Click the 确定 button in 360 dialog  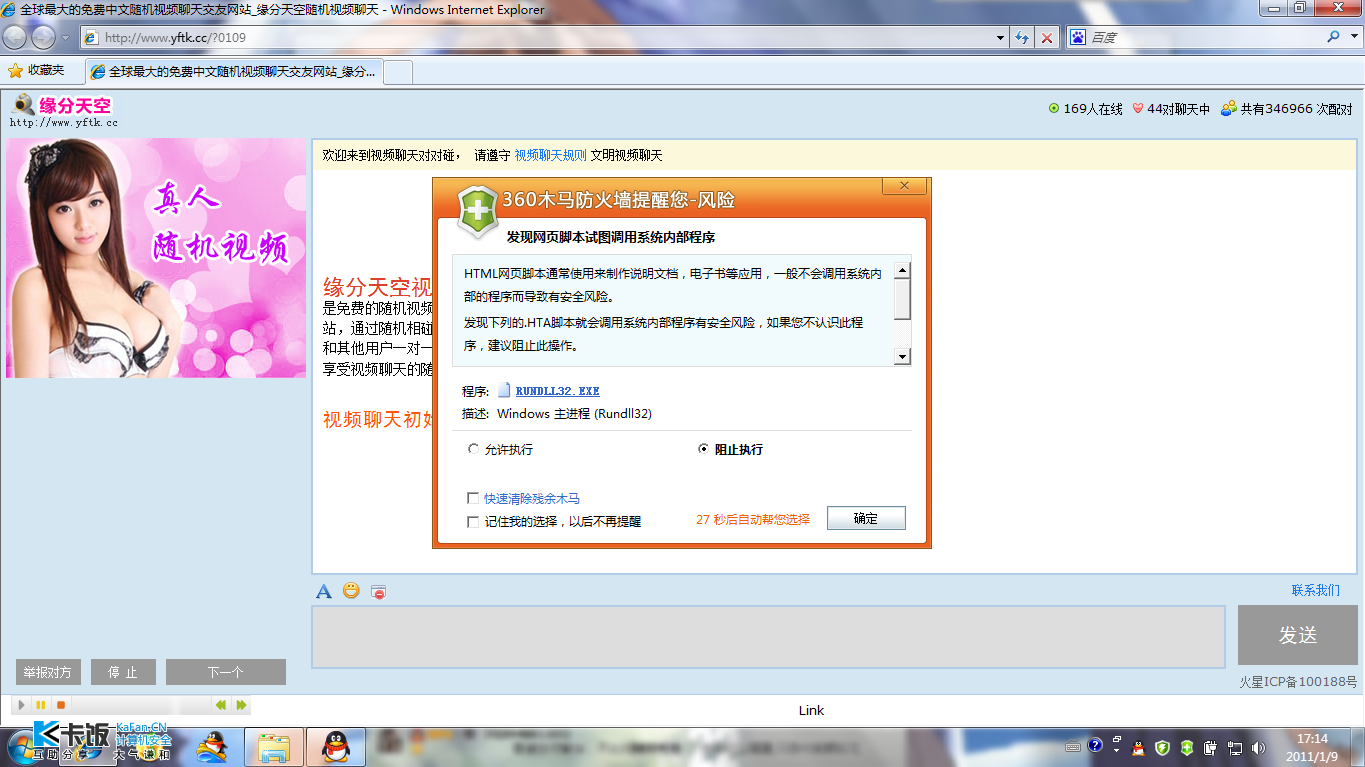point(866,518)
